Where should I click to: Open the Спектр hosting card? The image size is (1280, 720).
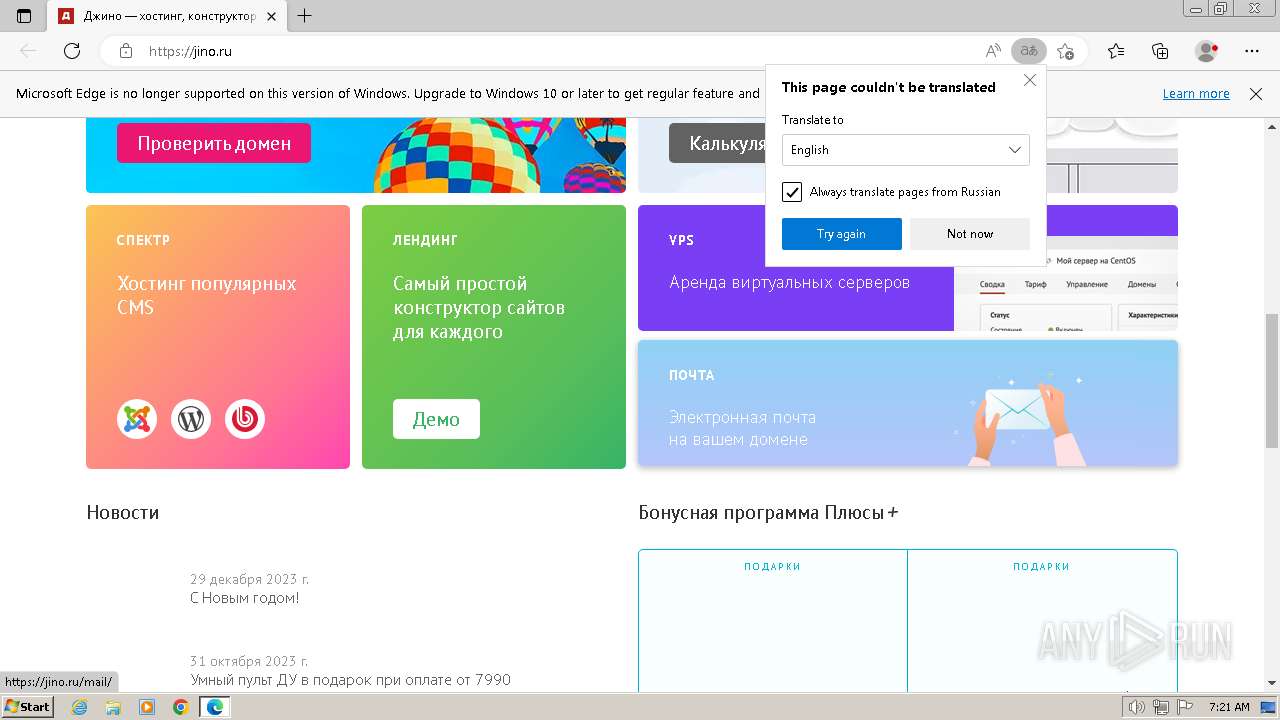tap(218, 337)
